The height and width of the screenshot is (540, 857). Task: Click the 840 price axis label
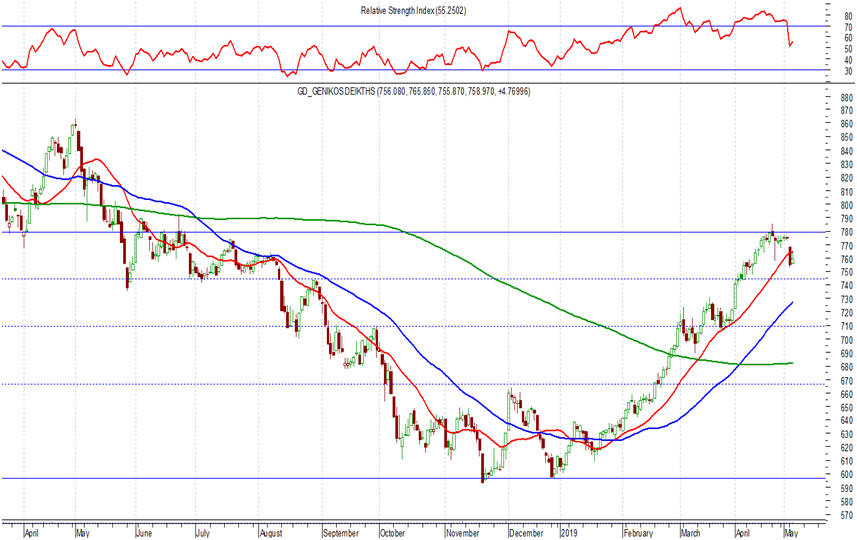[x=847, y=151]
